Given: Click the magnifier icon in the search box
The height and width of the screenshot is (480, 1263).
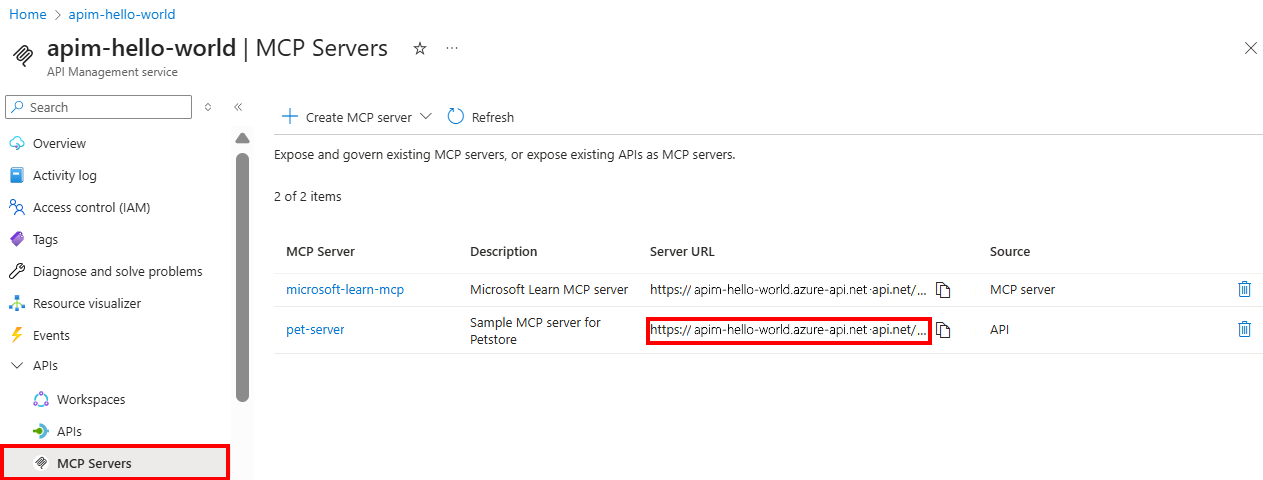Looking at the screenshot, I should click(18, 107).
